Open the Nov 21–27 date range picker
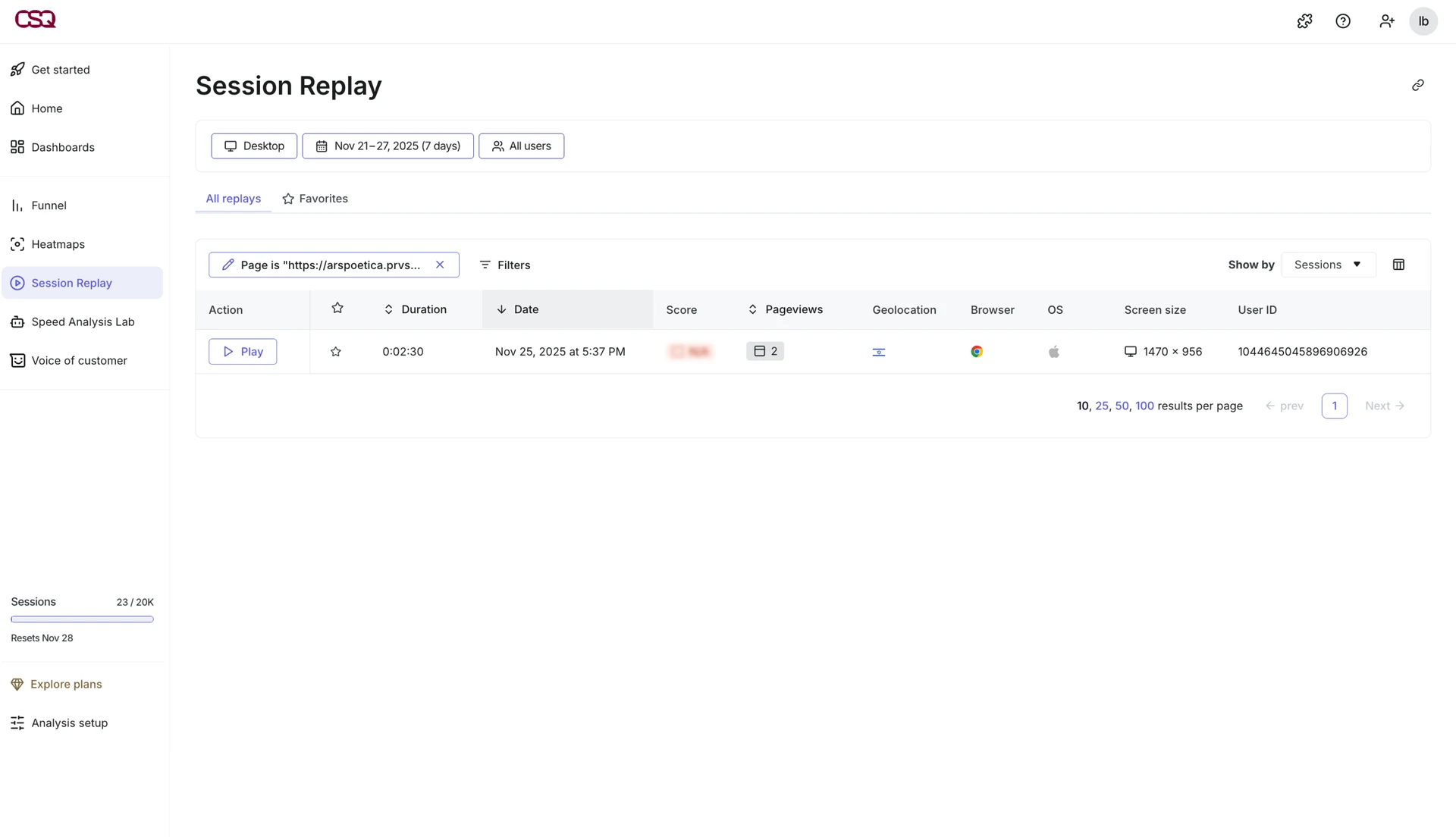Screen dimensions: 1456x837 [x=388, y=146]
